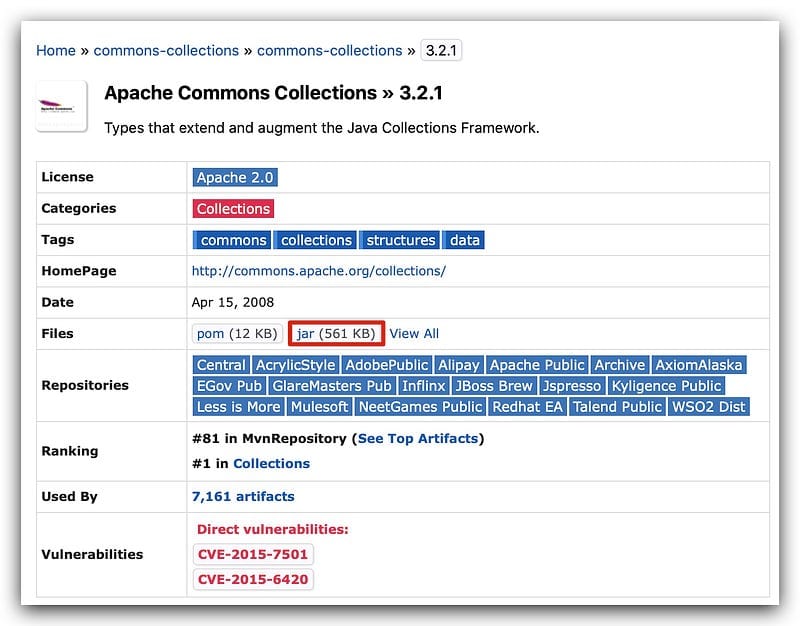Select the WSO2 Dist repository tag

coord(709,407)
